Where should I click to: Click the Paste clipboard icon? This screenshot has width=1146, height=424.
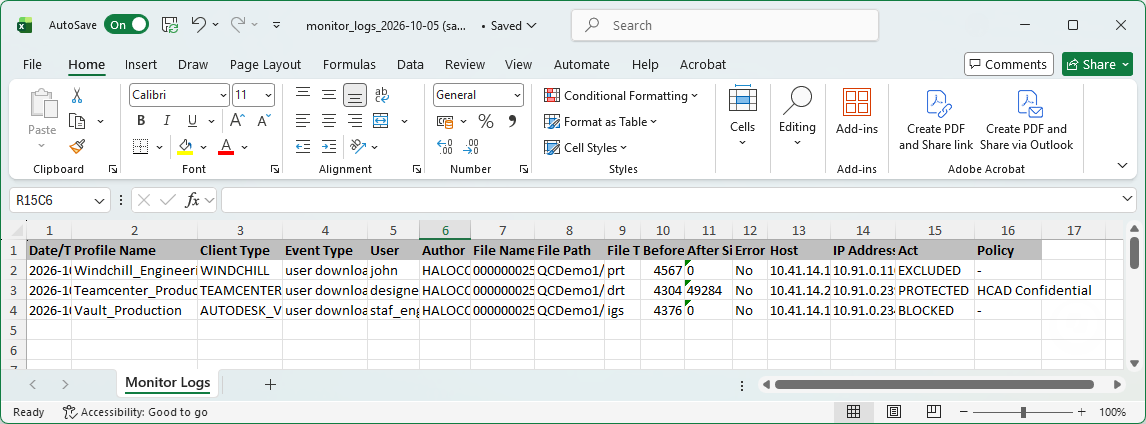pos(42,104)
